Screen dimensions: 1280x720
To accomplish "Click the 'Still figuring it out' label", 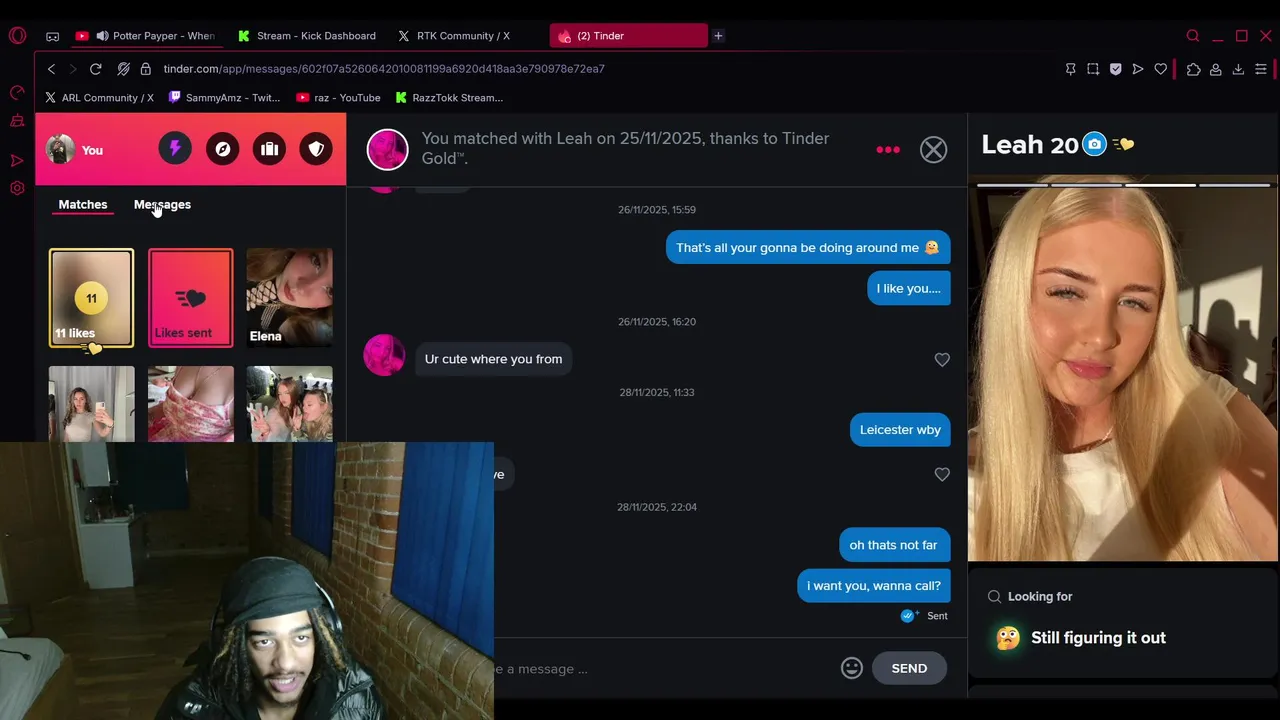I will point(1098,638).
